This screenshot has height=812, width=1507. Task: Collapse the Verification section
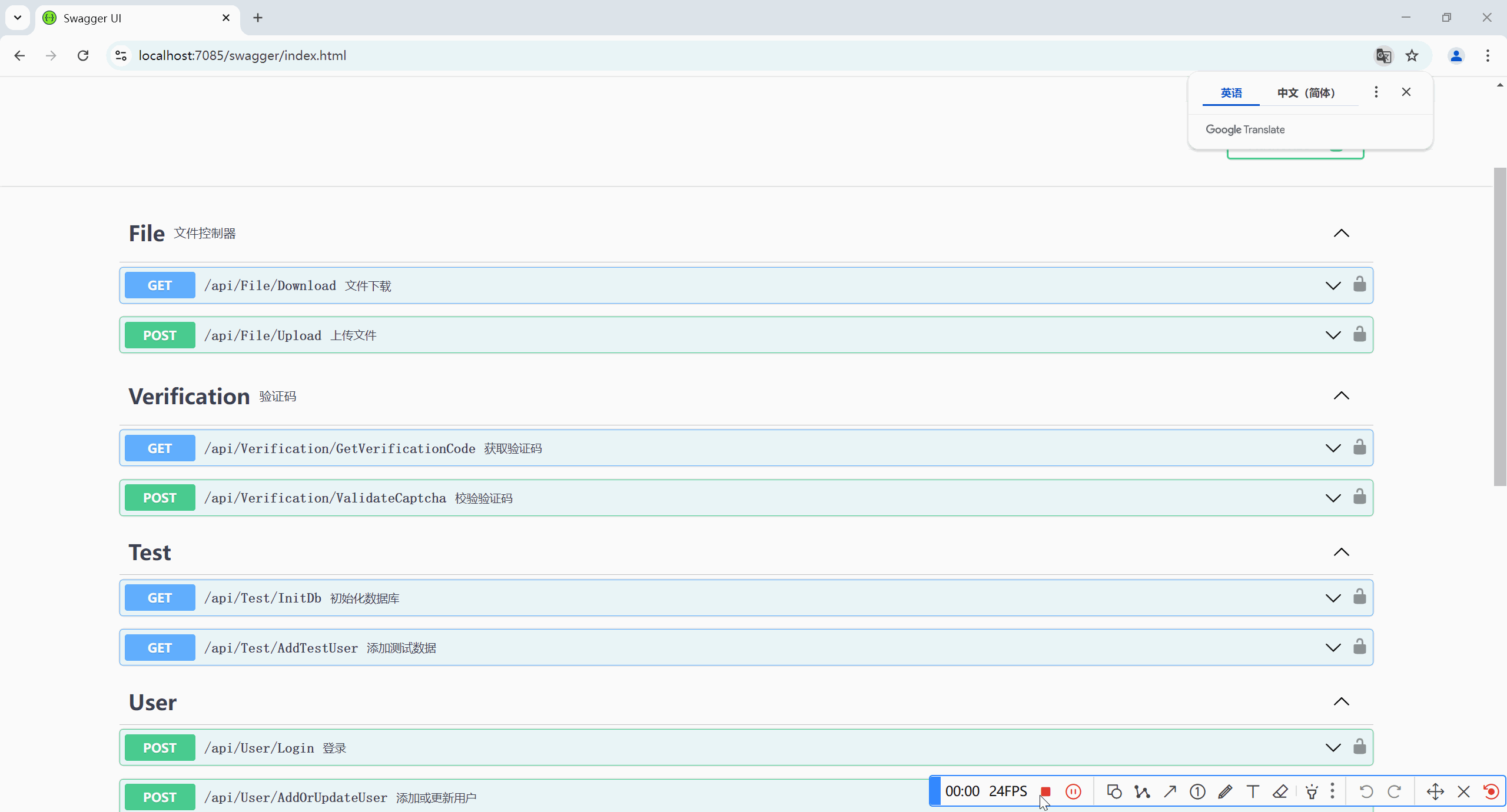(1341, 396)
